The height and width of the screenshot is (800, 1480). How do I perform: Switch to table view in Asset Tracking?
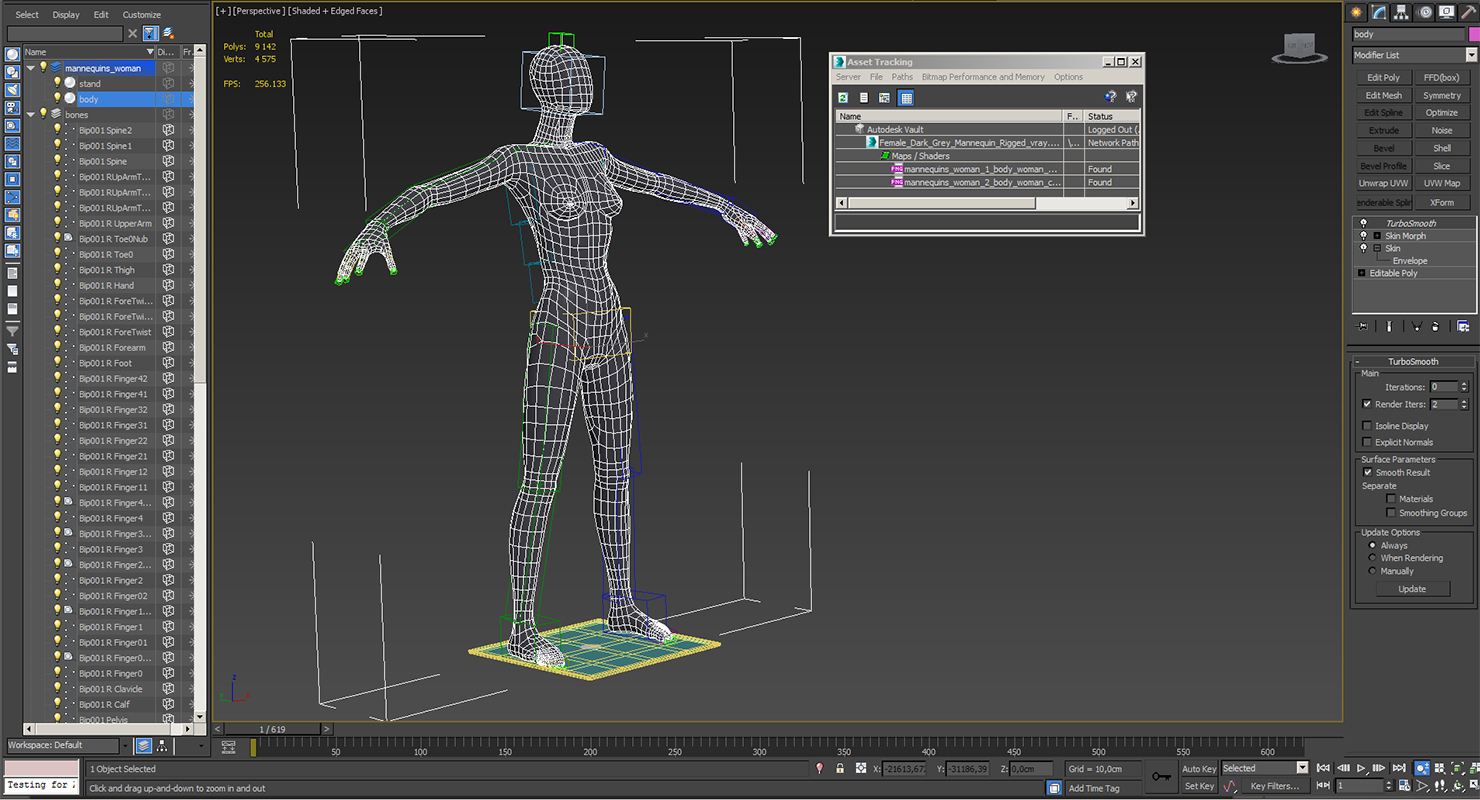(x=906, y=97)
